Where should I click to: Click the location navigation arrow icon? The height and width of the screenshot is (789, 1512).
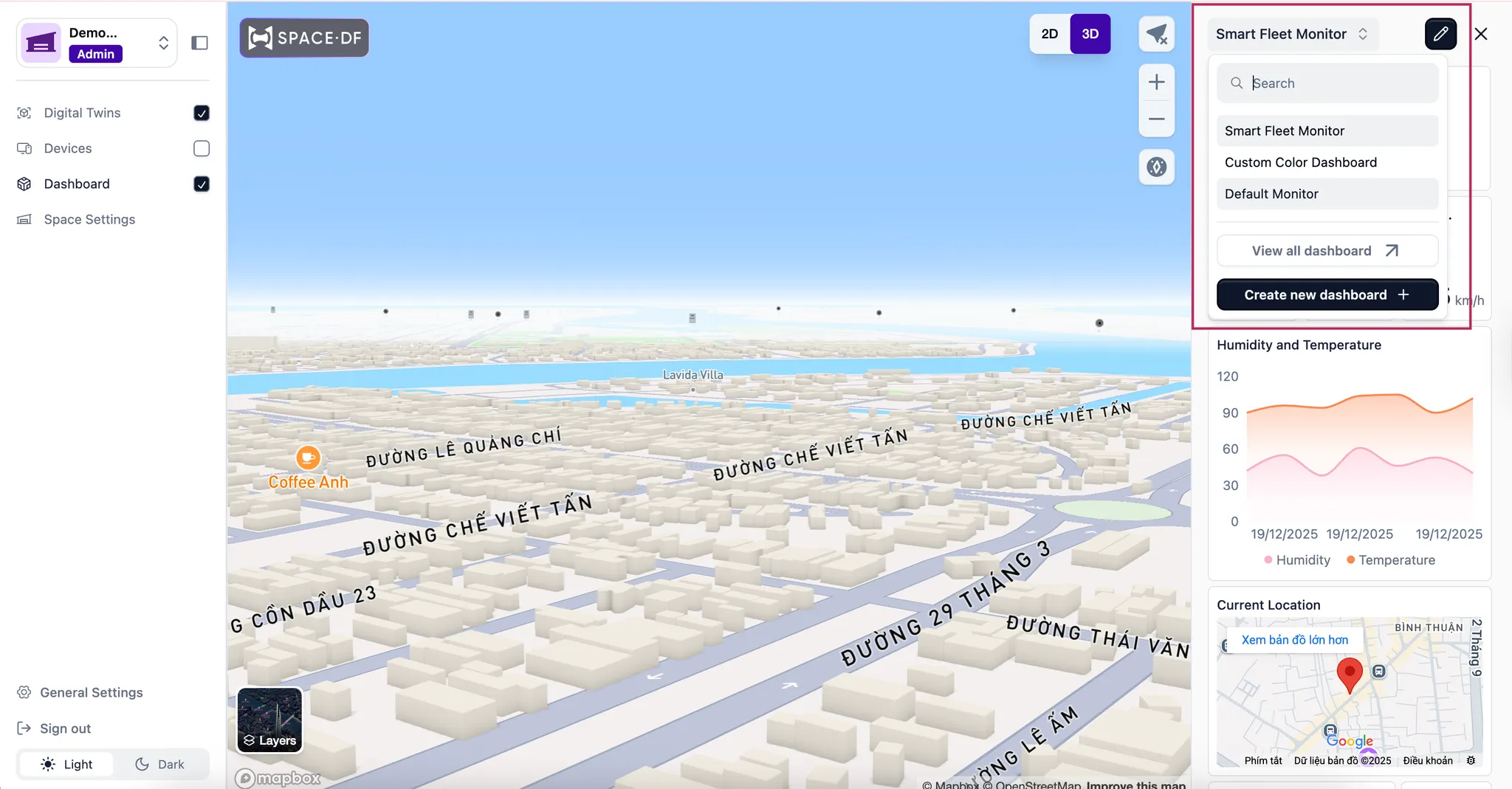1156,34
